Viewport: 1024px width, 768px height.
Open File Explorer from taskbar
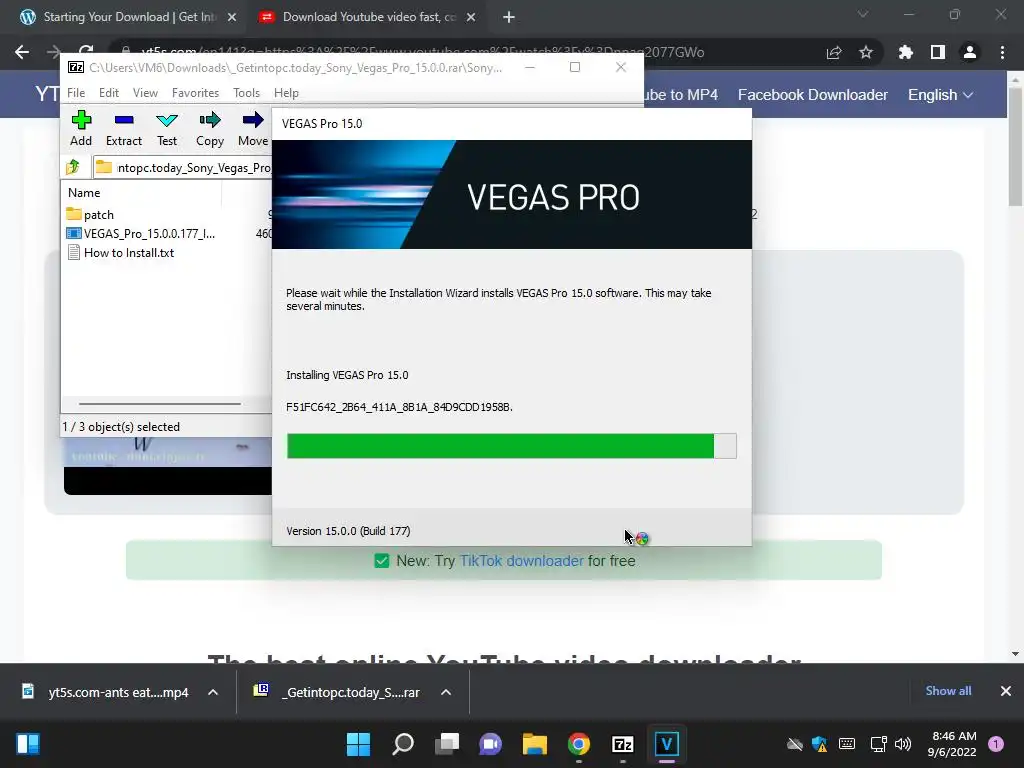point(534,744)
